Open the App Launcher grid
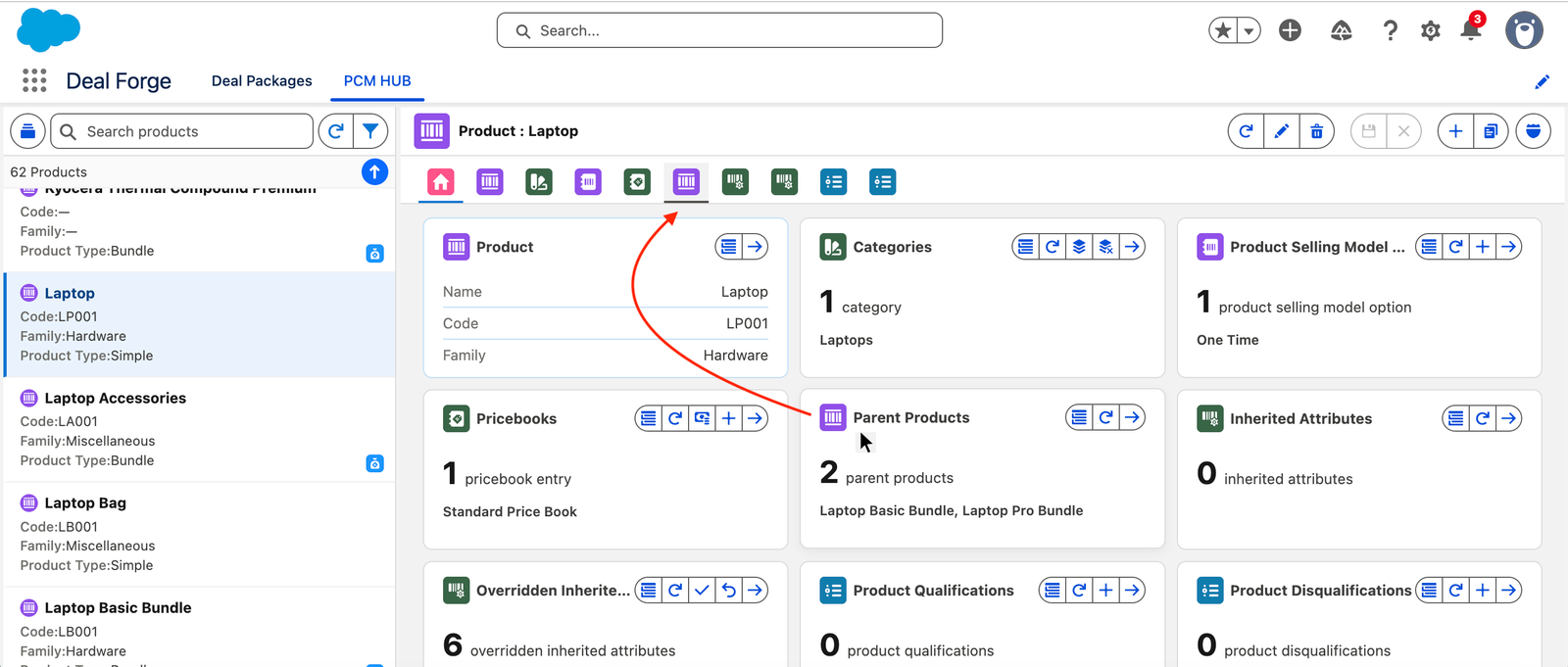 pyautogui.click(x=34, y=80)
